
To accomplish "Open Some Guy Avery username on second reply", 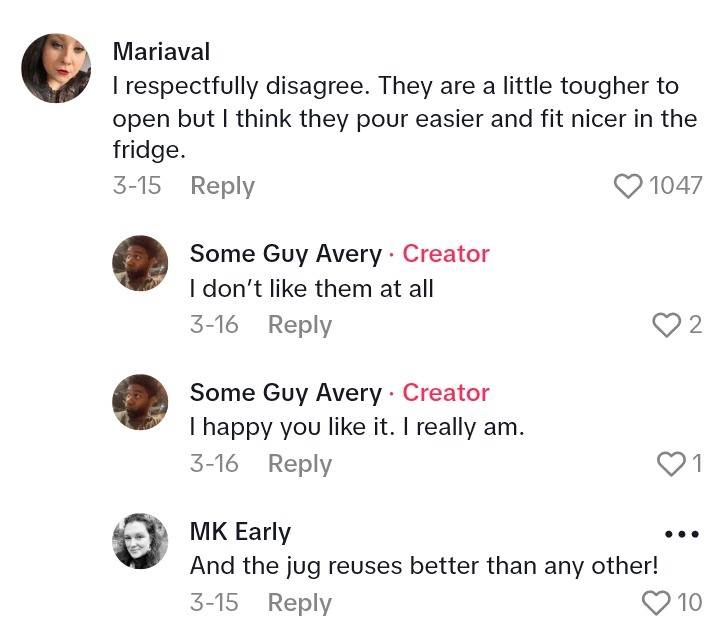I will click(x=285, y=393).
